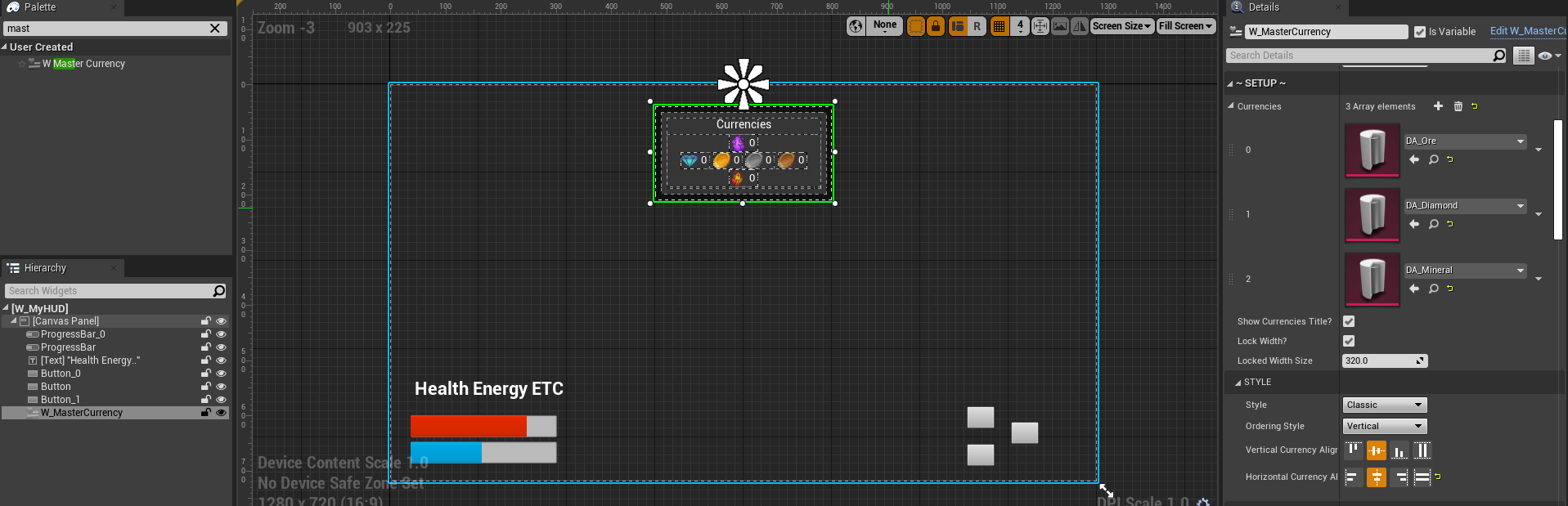Browse to DA_Diamond with magnifier icon

1433,224
